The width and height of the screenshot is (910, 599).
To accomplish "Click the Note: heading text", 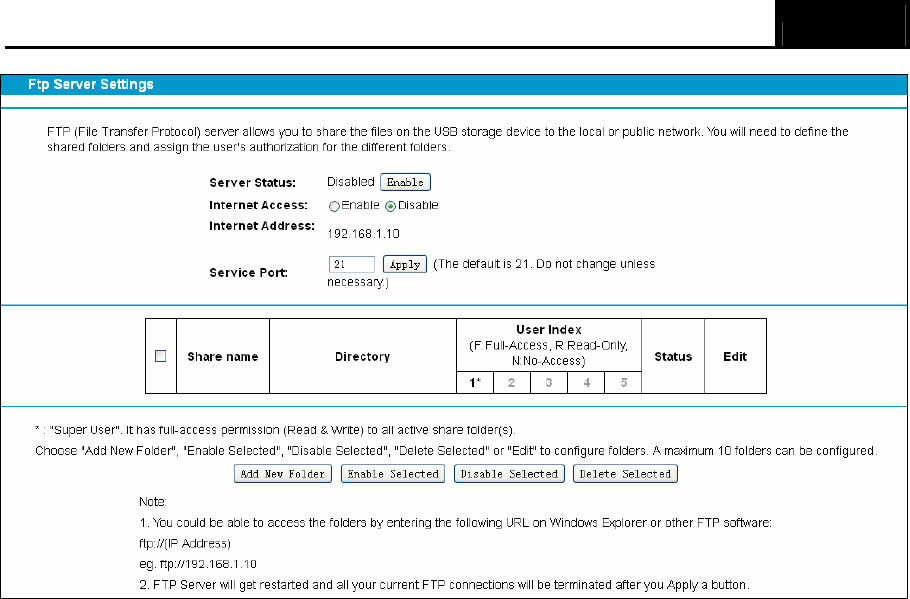I will 153,501.
